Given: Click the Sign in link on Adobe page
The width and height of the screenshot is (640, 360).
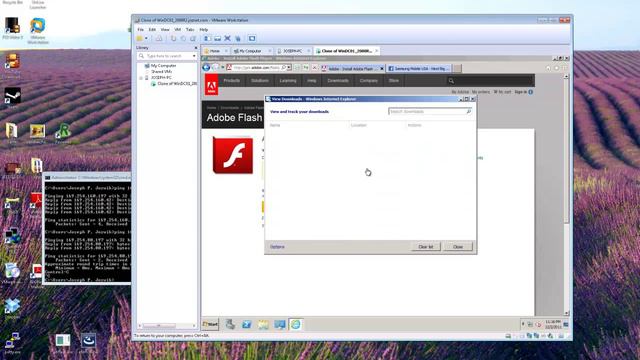Looking at the screenshot, I should point(521,92).
